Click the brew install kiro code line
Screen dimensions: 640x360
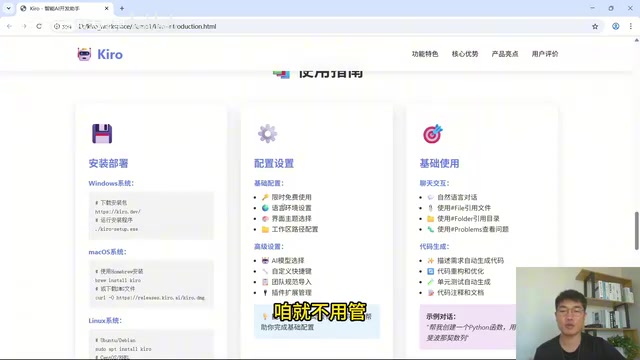pyautogui.click(x=118, y=280)
